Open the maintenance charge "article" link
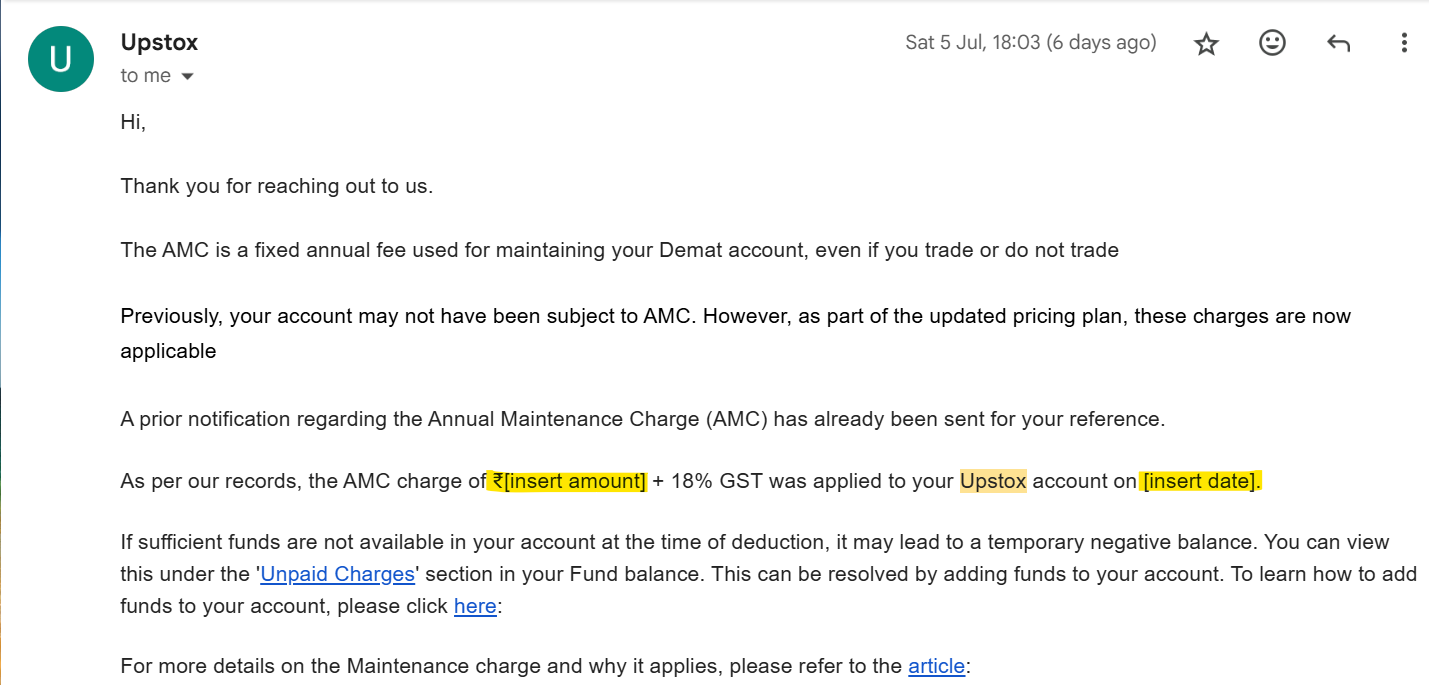Image resolution: width=1429 pixels, height=685 pixels. (x=936, y=666)
